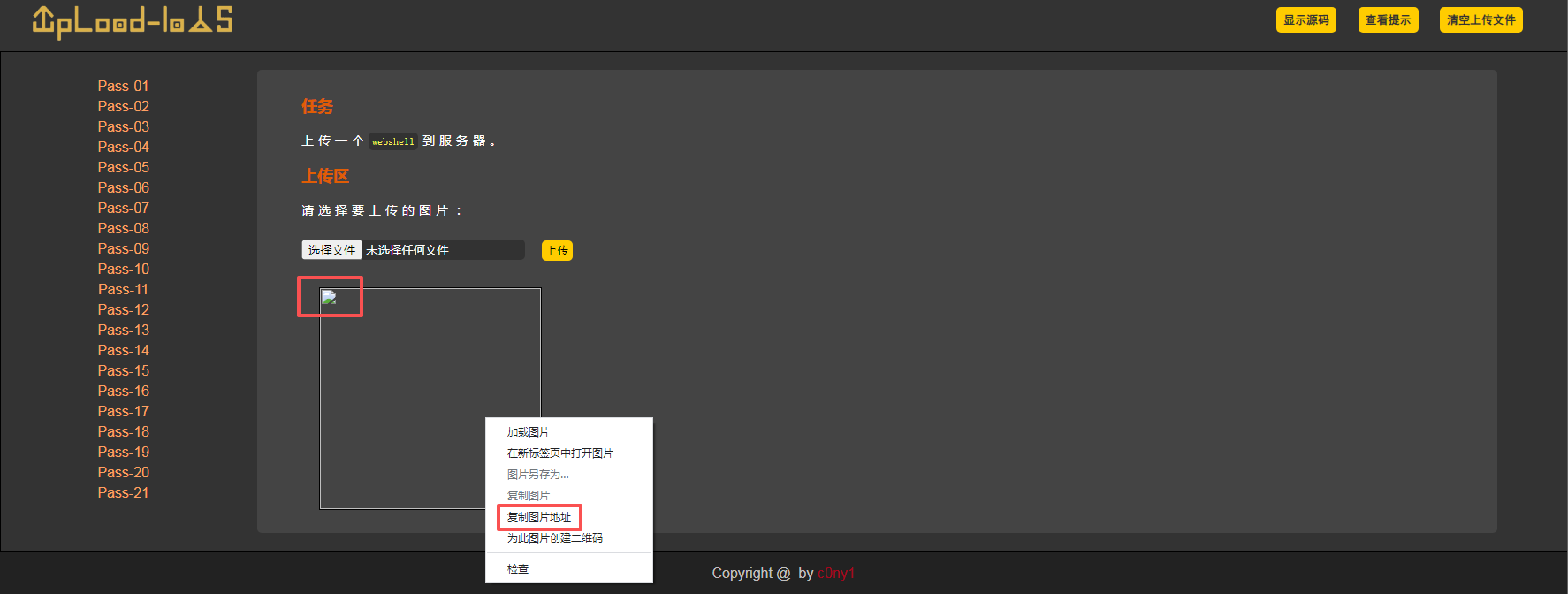The width and height of the screenshot is (1568, 594).
Task: Click 为此图片创建二维码 menu entry
Action: coord(554,538)
